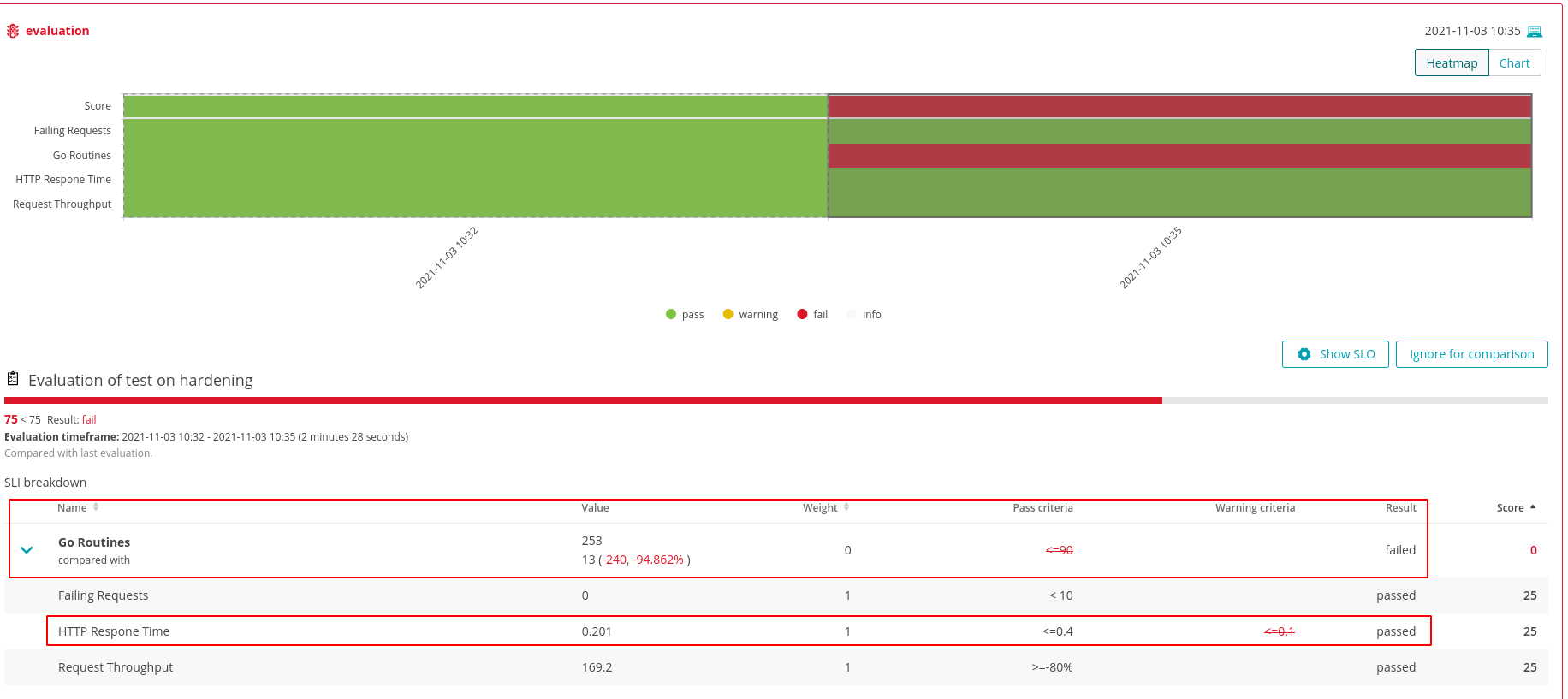Open the HTTP Respone Time row
The image size is (1568, 699).
(739, 631)
